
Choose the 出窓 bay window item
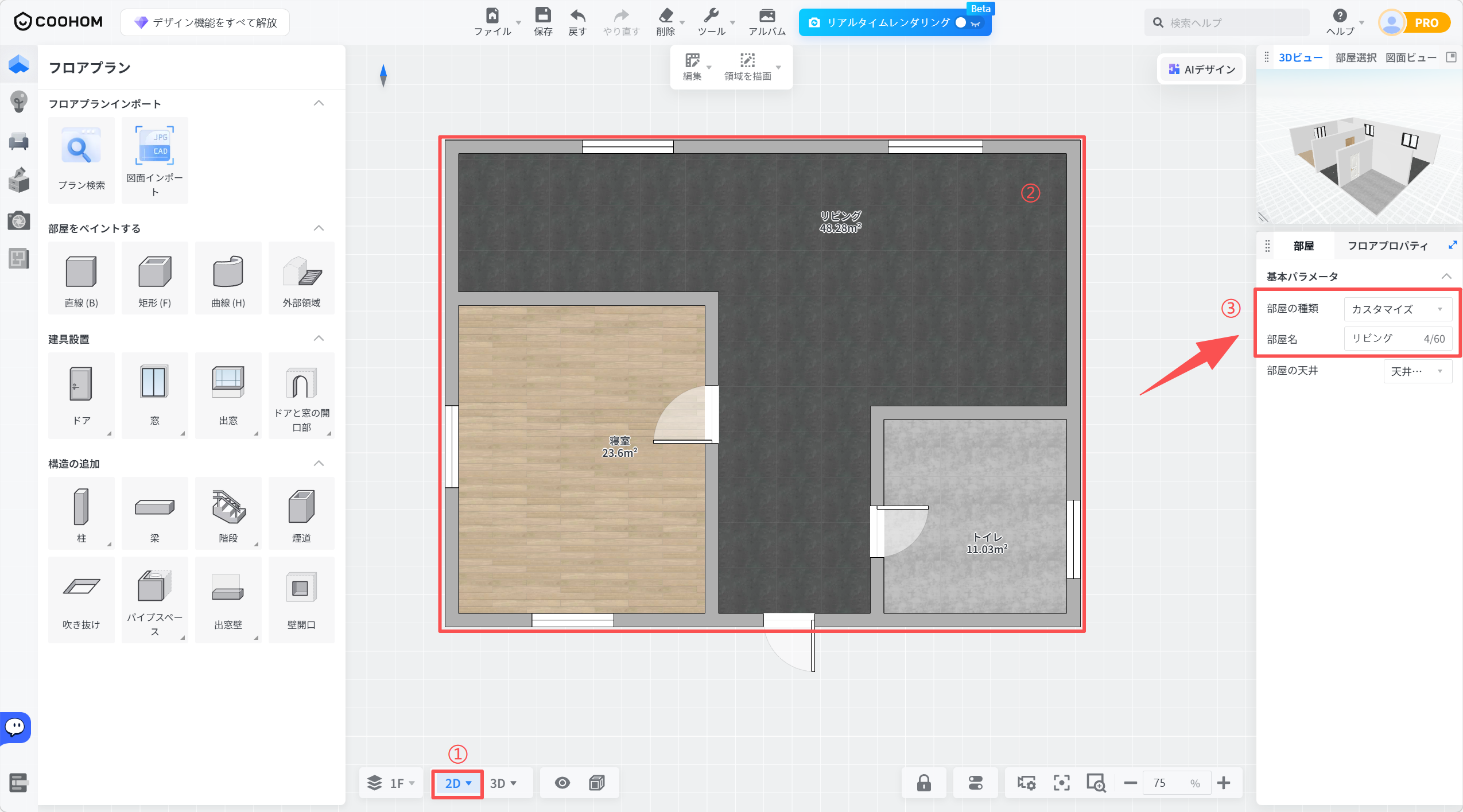[228, 395]
